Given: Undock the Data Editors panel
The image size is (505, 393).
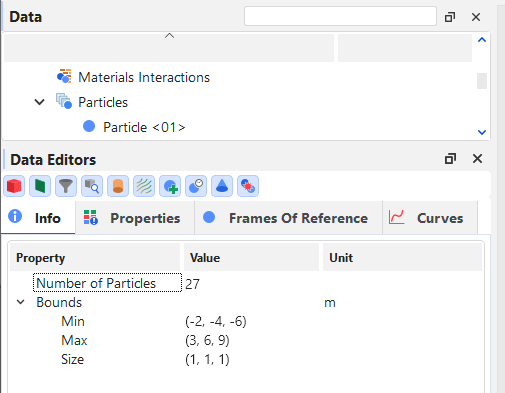Looking at the screenshot, I should tap(451, 159).
